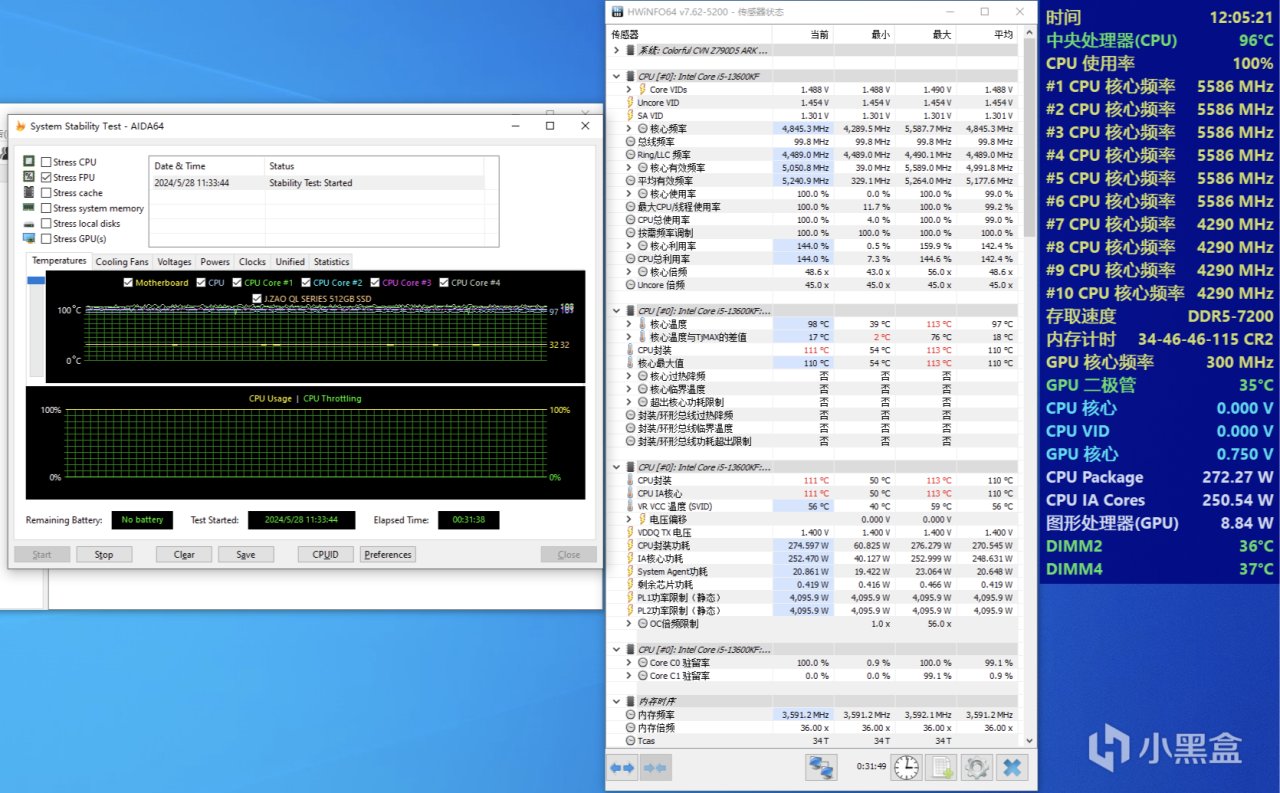Click the lightning icon beside SA VID
Screen dimensions: 1280x793
point(630,115)
